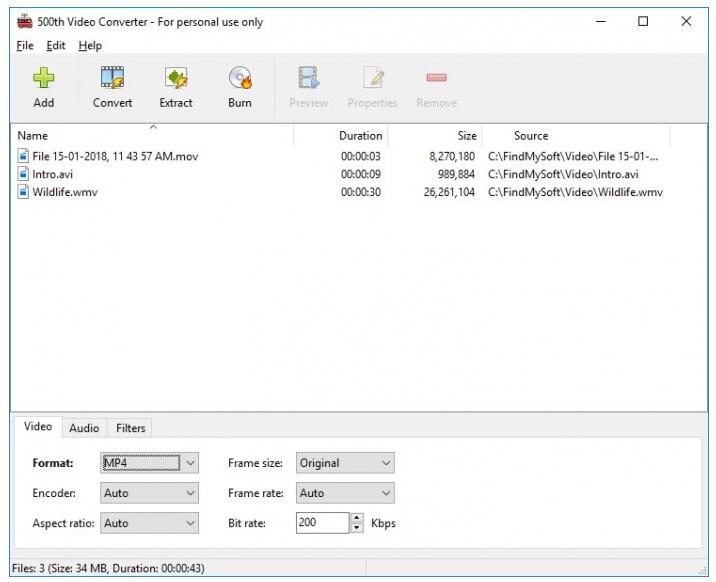Expand the Frame size dropdown
The width and height of the screenshot is (716, 582).
(345, 463)
